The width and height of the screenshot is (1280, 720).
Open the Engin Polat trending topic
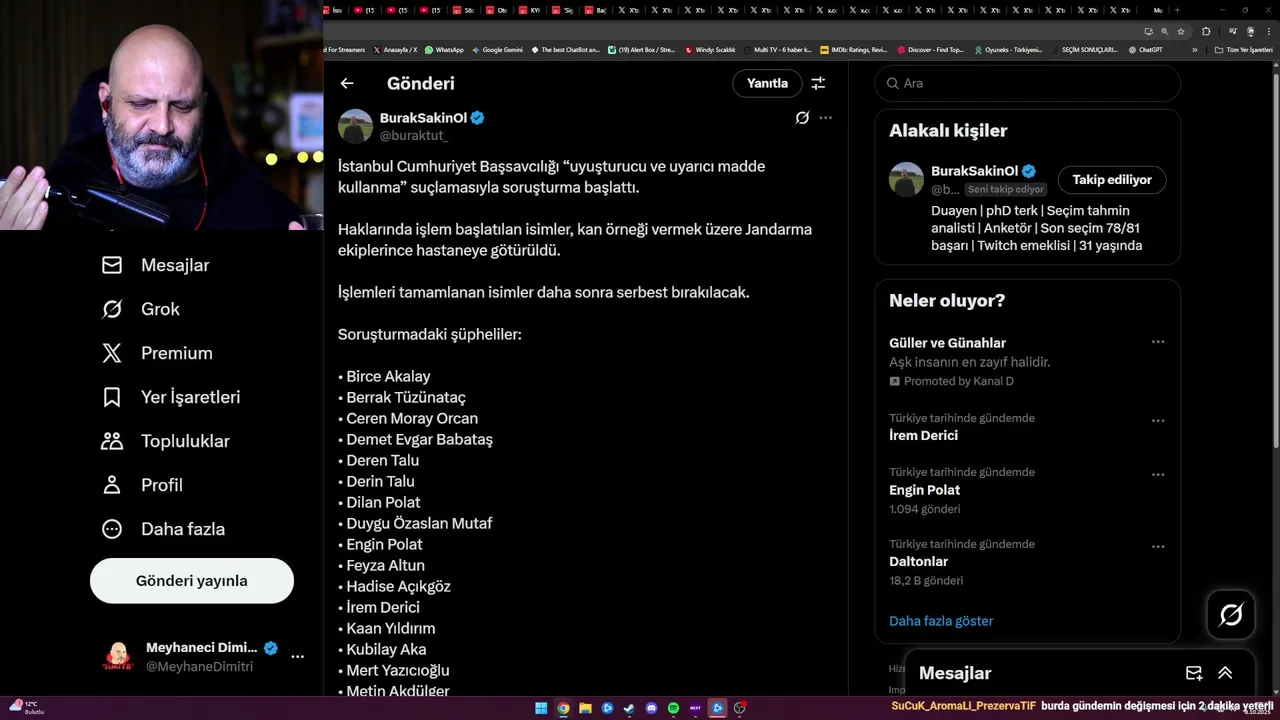pyautogui.click(x=1027, y=490)
